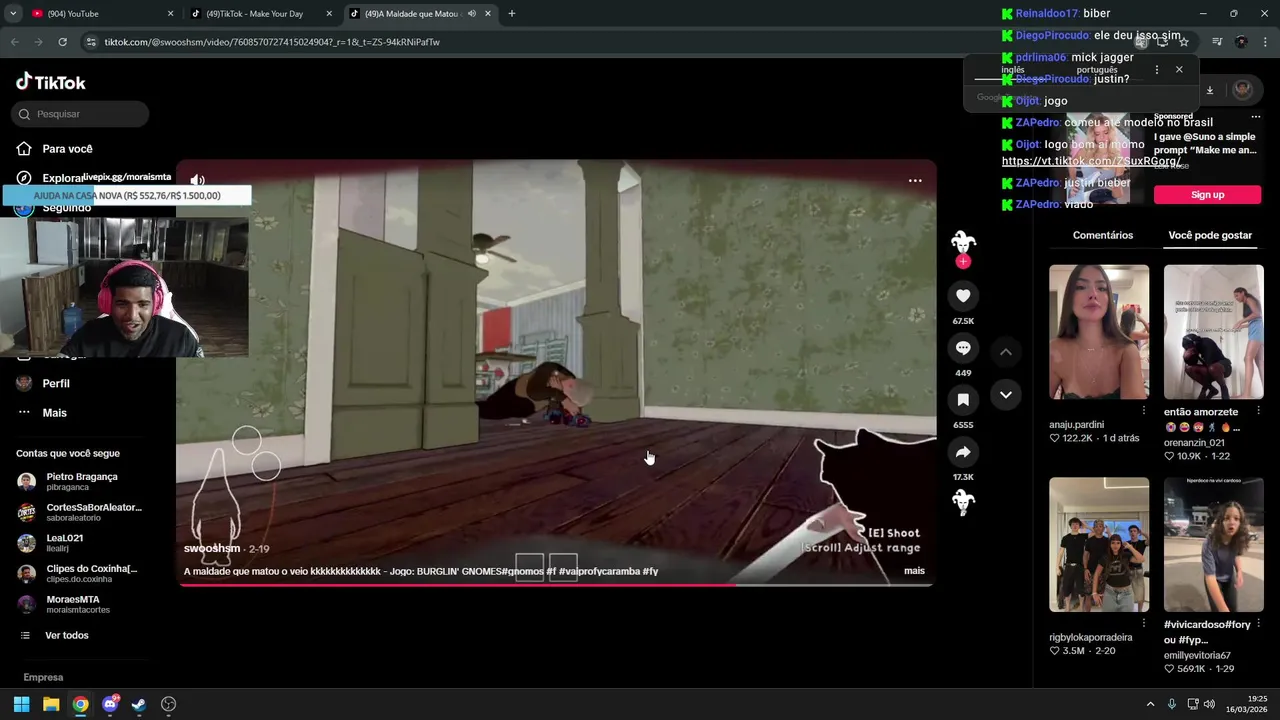Viewport: 1280px width, 720px height.
Task: Bookmark this tab with the star icon
Action: (x=1184, y=42)
